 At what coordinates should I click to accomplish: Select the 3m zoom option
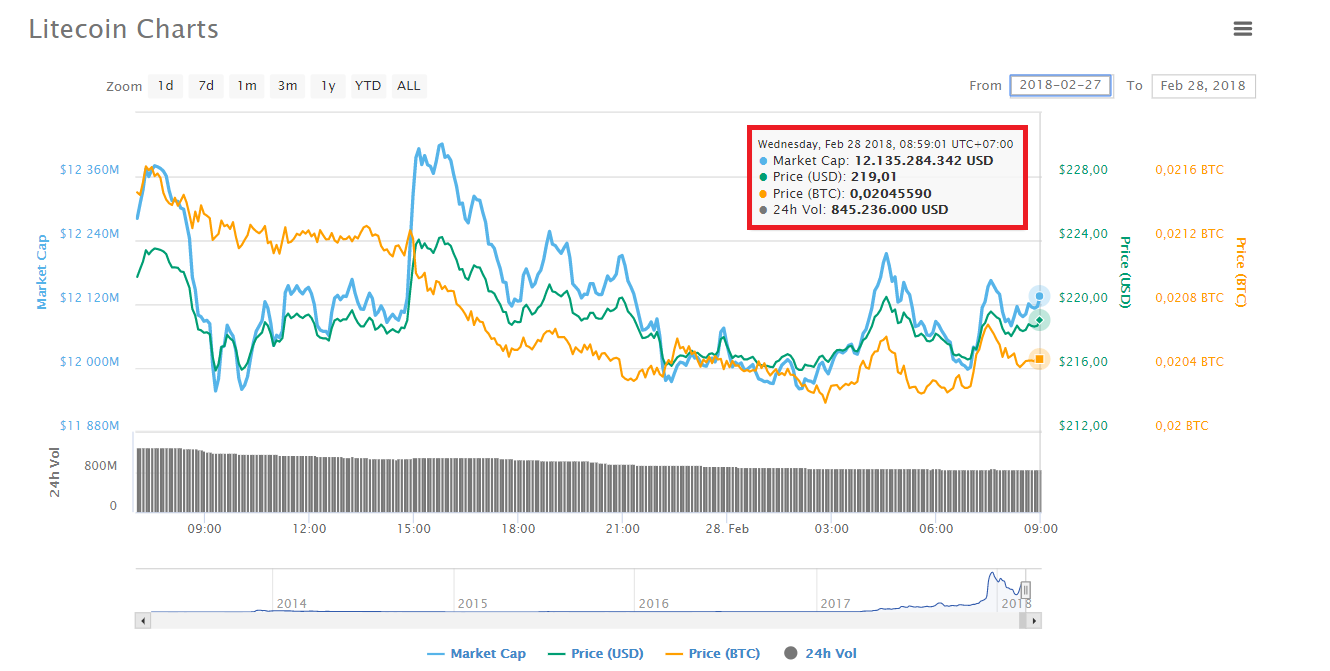pos(287,86)
